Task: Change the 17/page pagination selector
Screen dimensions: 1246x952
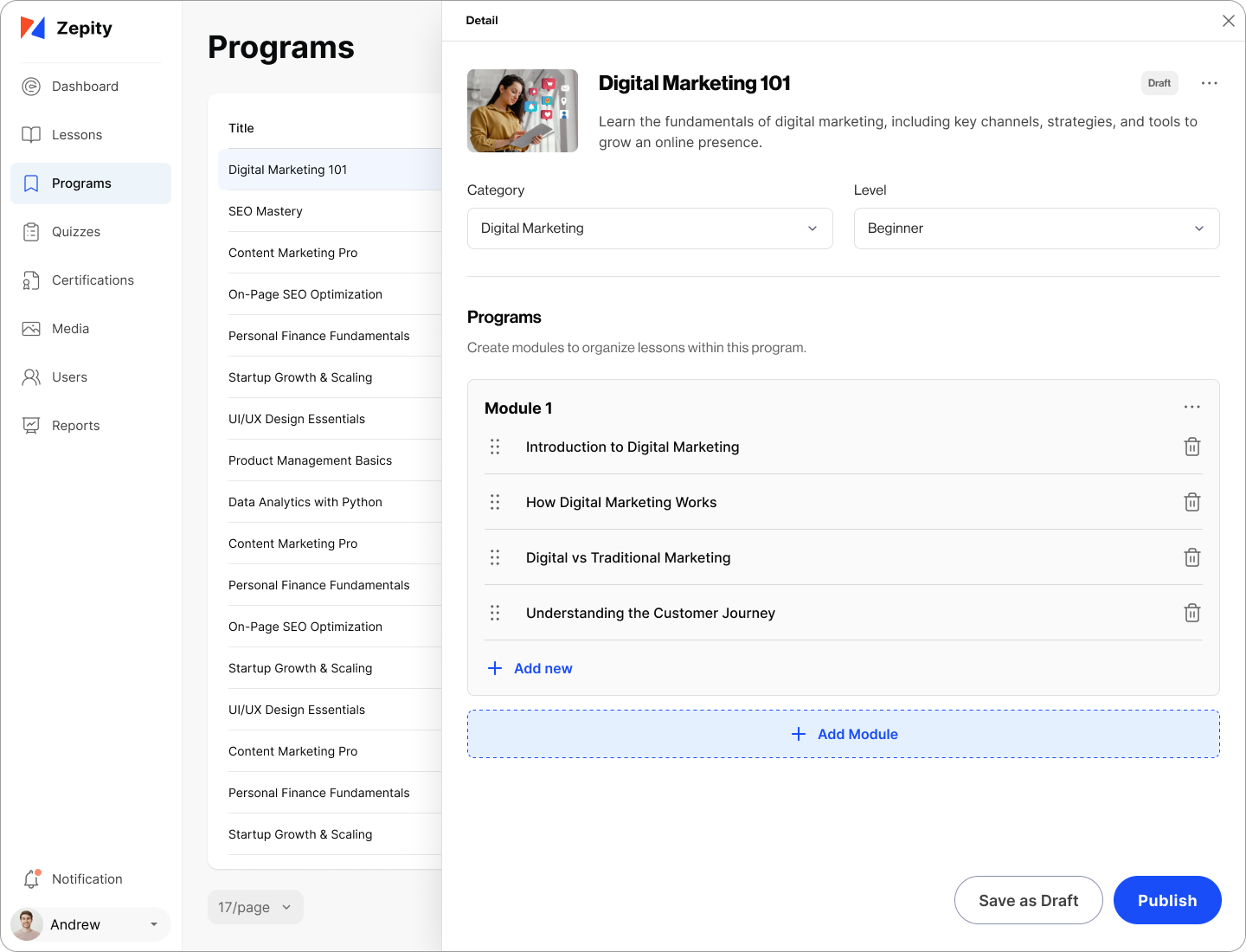Action: pos(255,907)
